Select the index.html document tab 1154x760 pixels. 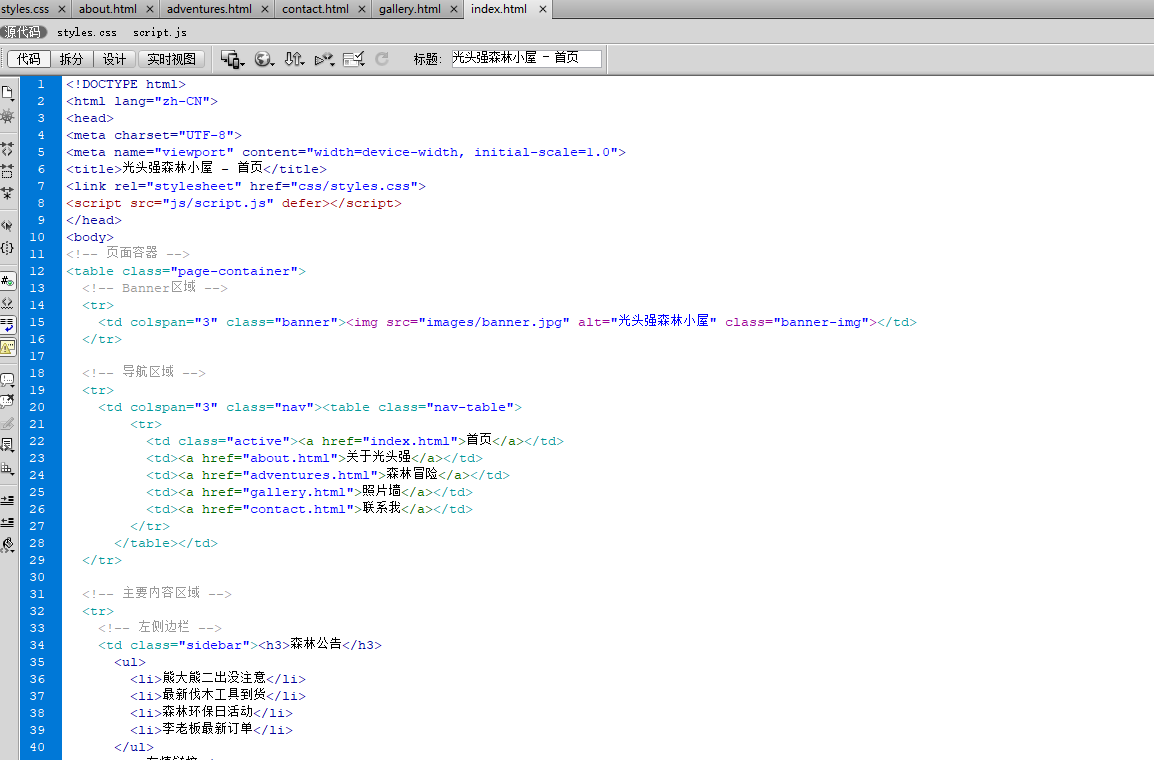coord(499,9)
